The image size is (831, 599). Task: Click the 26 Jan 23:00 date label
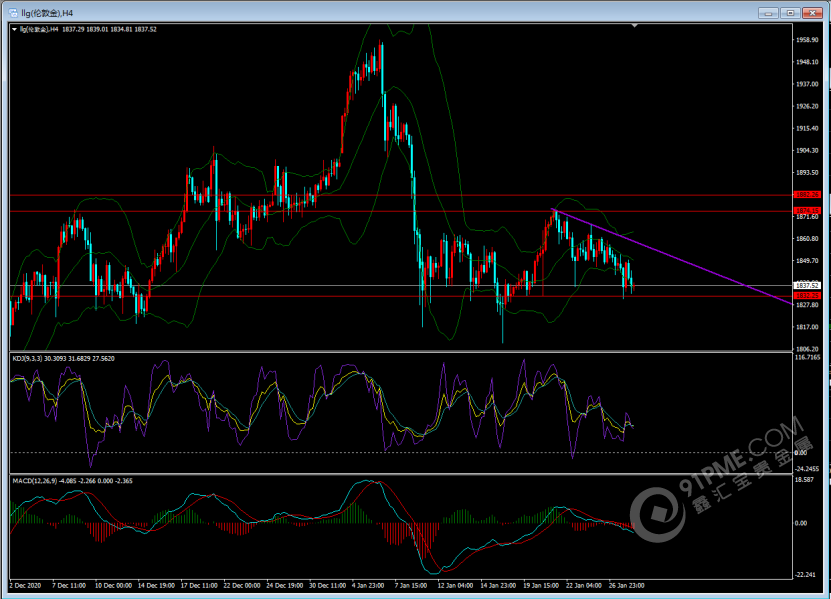(627, 586)
